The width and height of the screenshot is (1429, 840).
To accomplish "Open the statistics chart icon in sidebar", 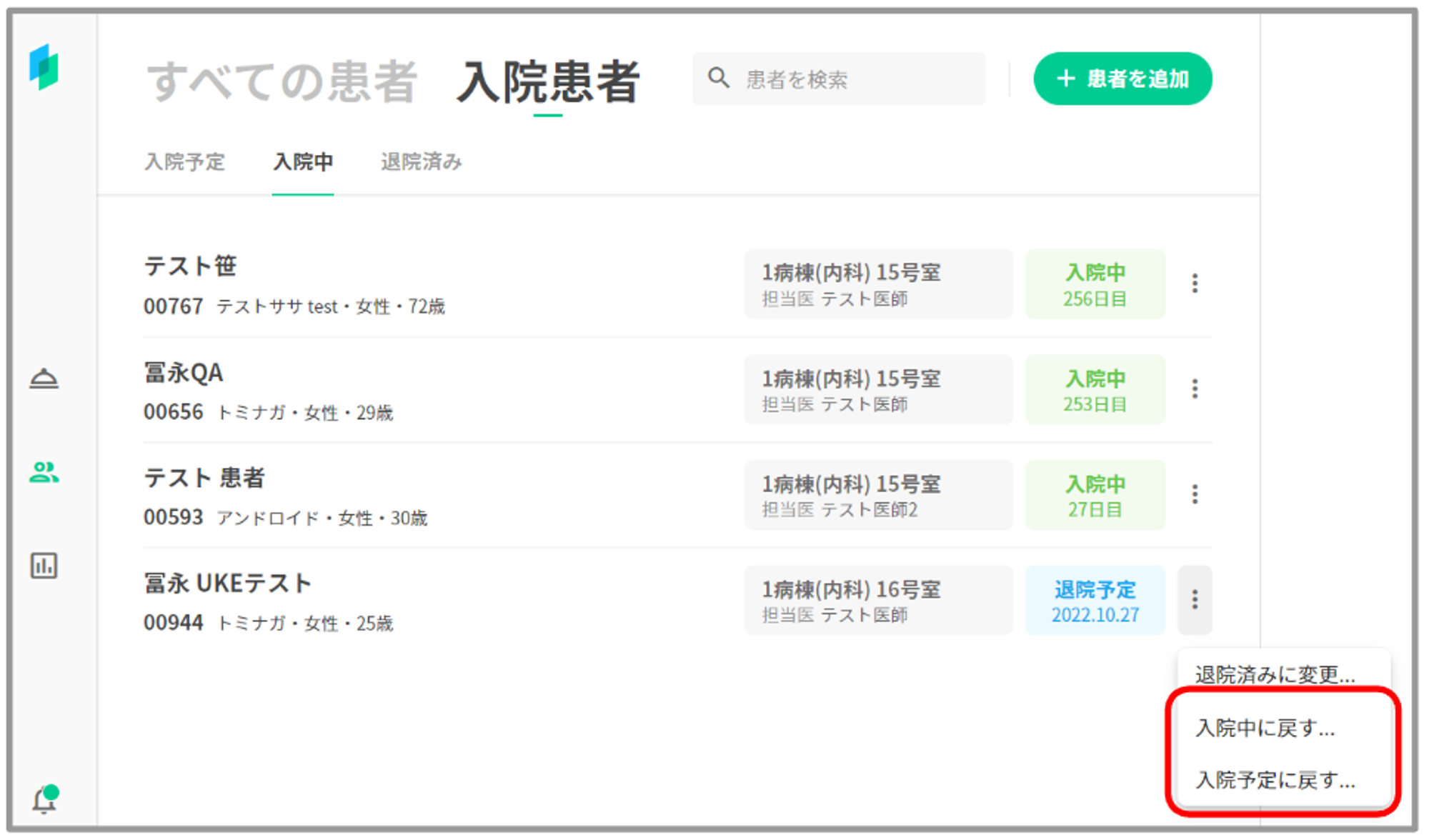I will (x=44, y=566).
